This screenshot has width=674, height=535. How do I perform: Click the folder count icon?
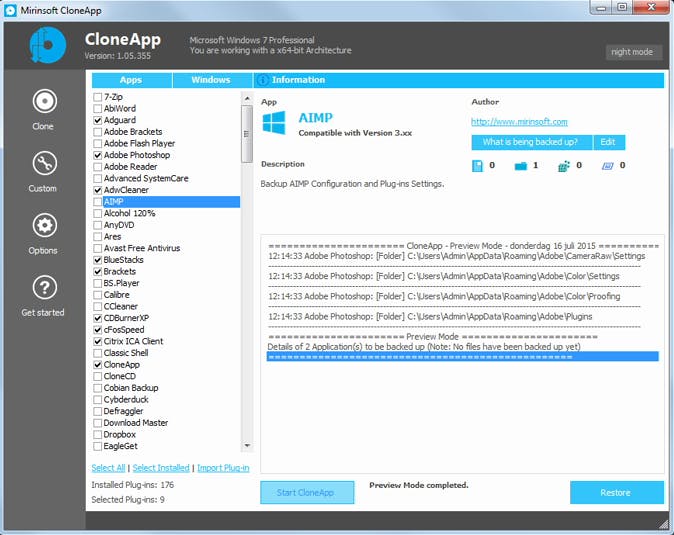tap(521, 166)
